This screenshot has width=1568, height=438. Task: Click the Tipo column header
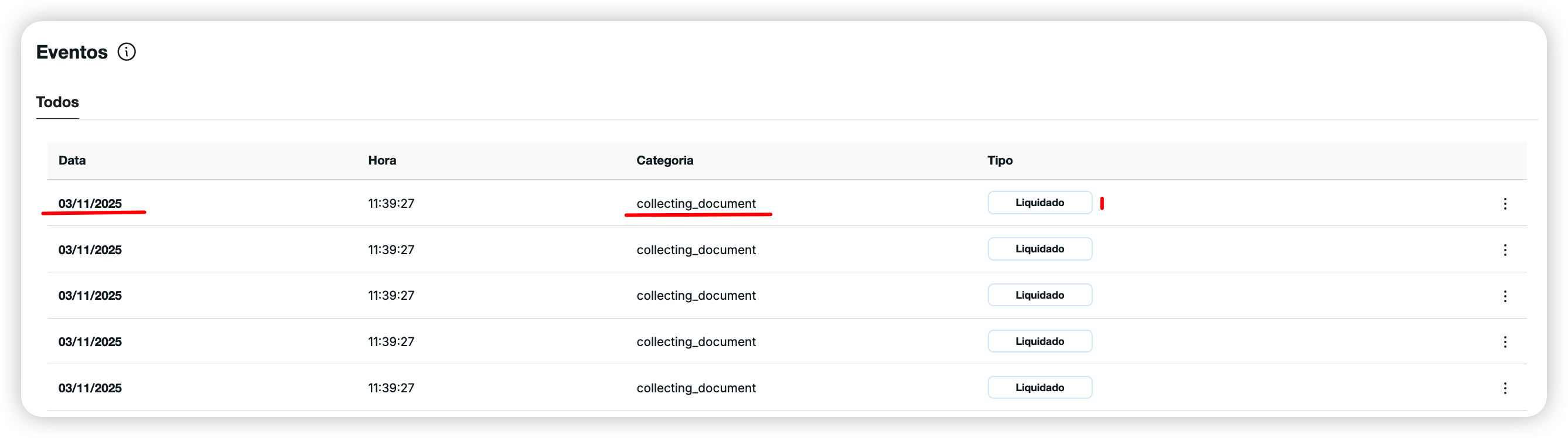pyautogui.click(x=1000, y=160)
